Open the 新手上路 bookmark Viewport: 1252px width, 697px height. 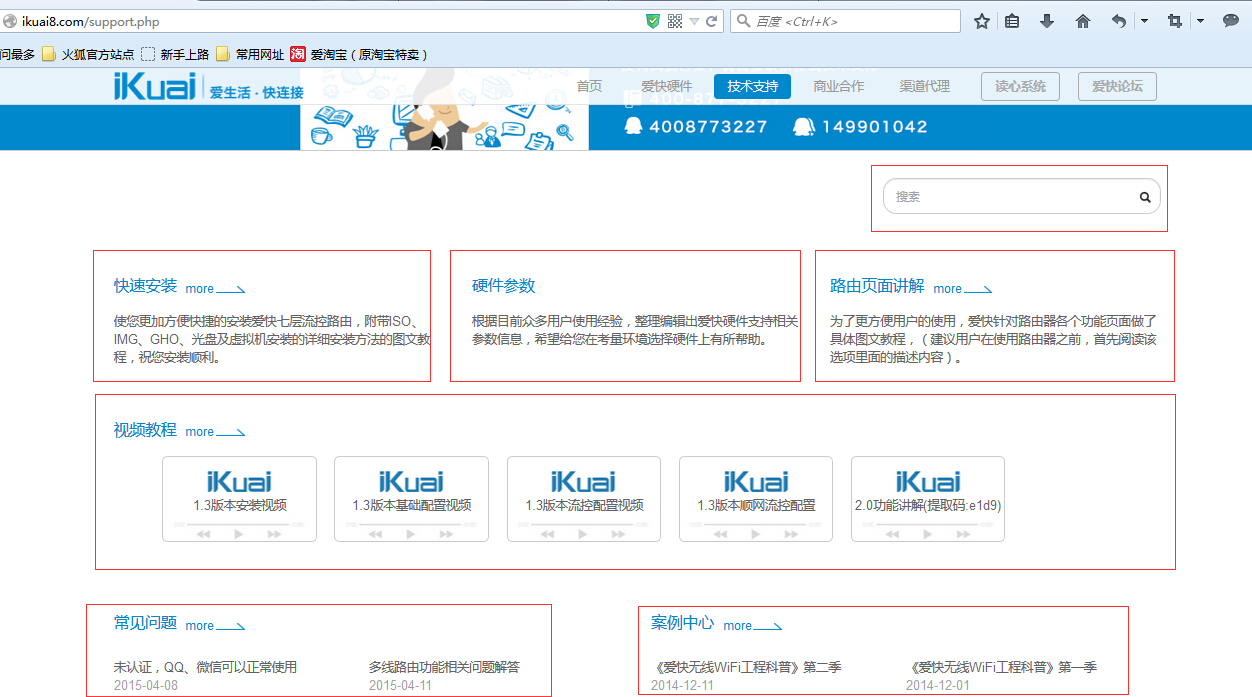[175, 54]
